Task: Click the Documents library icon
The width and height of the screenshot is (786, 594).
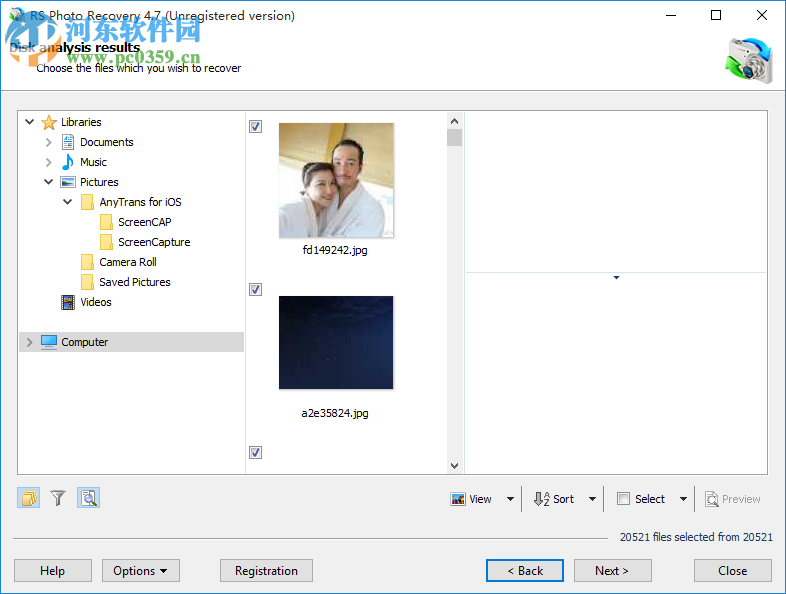Action: coord(68,142)
